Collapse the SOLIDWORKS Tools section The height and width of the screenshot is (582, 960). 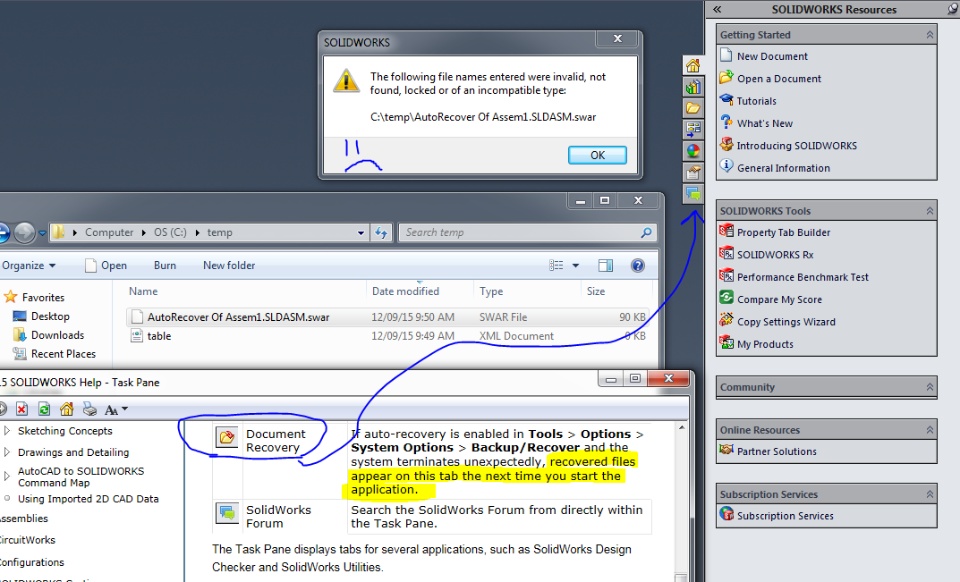(x=929, y=211)
